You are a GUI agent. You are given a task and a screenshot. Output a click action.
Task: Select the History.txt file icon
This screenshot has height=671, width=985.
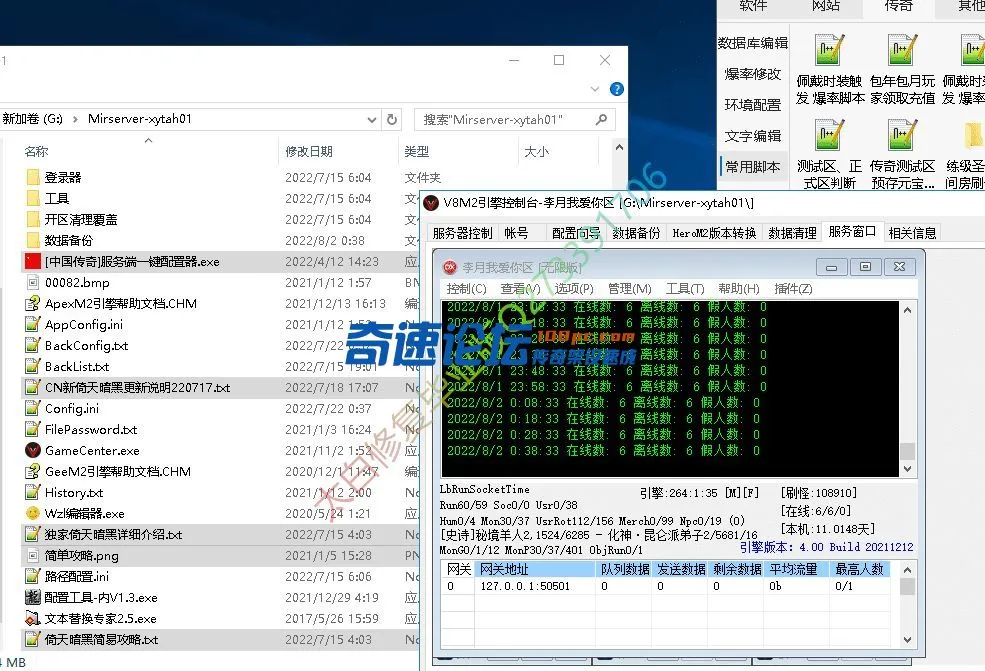pyautogui.click(x=33, y=493)
